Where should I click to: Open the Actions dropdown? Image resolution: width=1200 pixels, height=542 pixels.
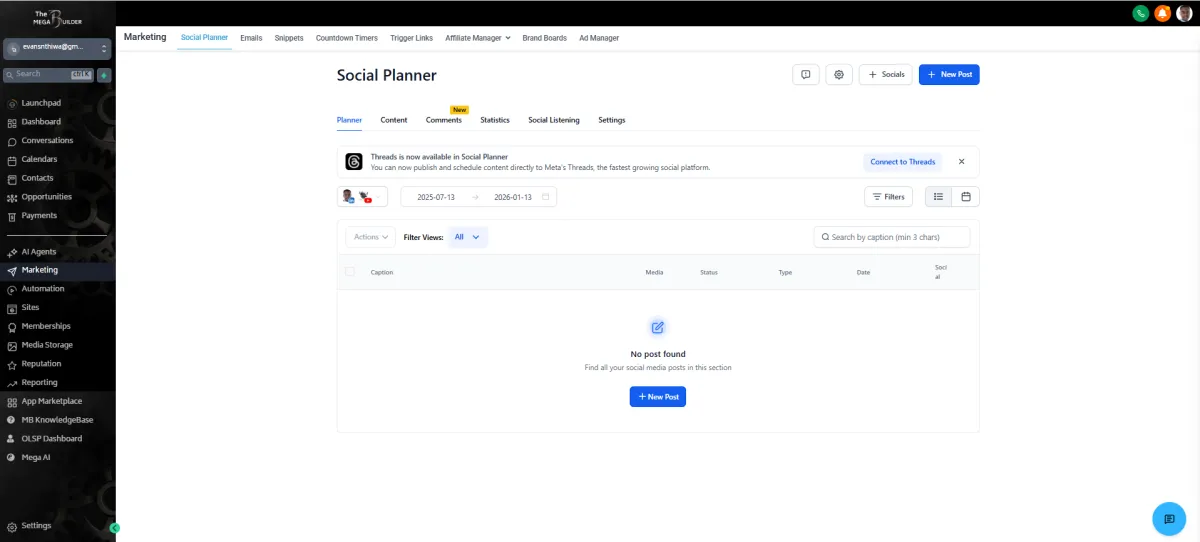[x=371, y=237]
